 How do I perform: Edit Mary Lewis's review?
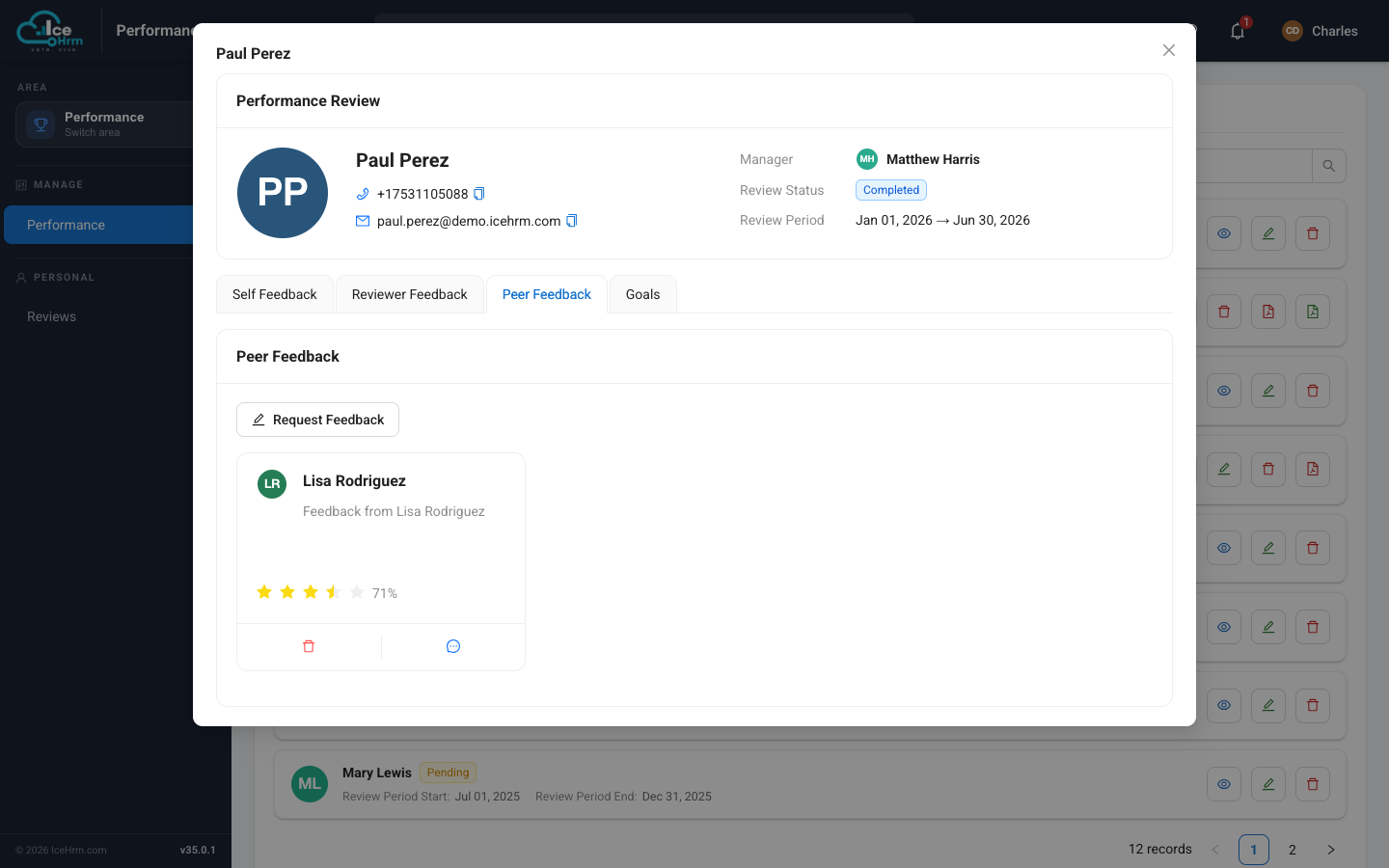(1268, 784)
